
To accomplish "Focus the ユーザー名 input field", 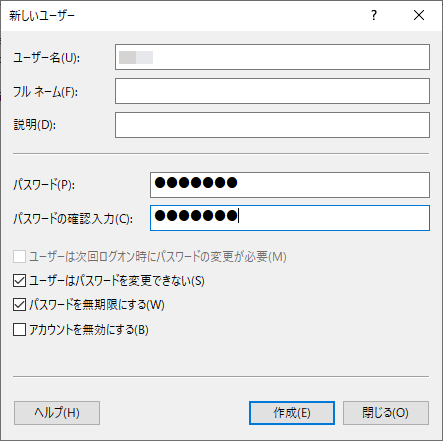I will (272, 57).
